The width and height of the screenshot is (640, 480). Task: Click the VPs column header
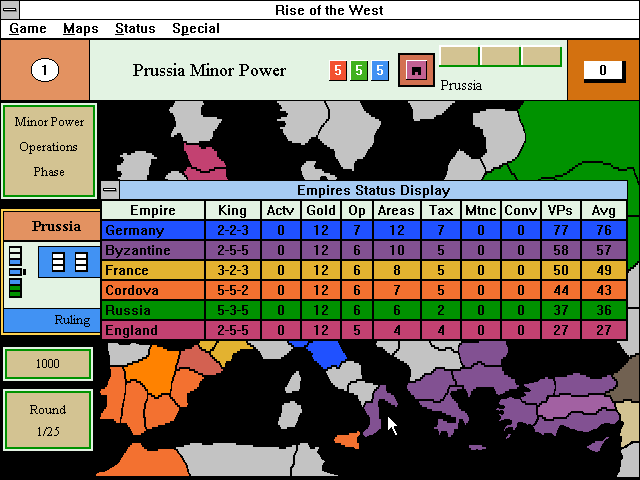tap(561, 210)
